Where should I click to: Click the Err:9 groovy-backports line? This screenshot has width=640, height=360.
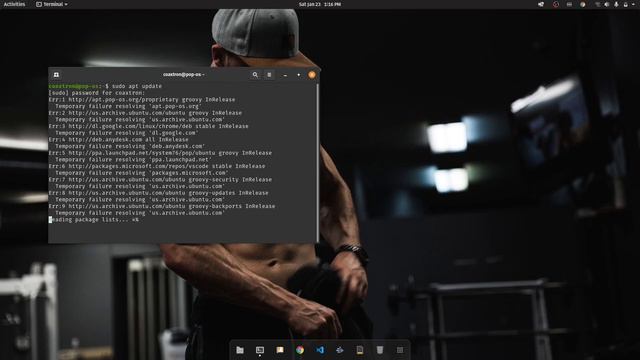[162, 206]
